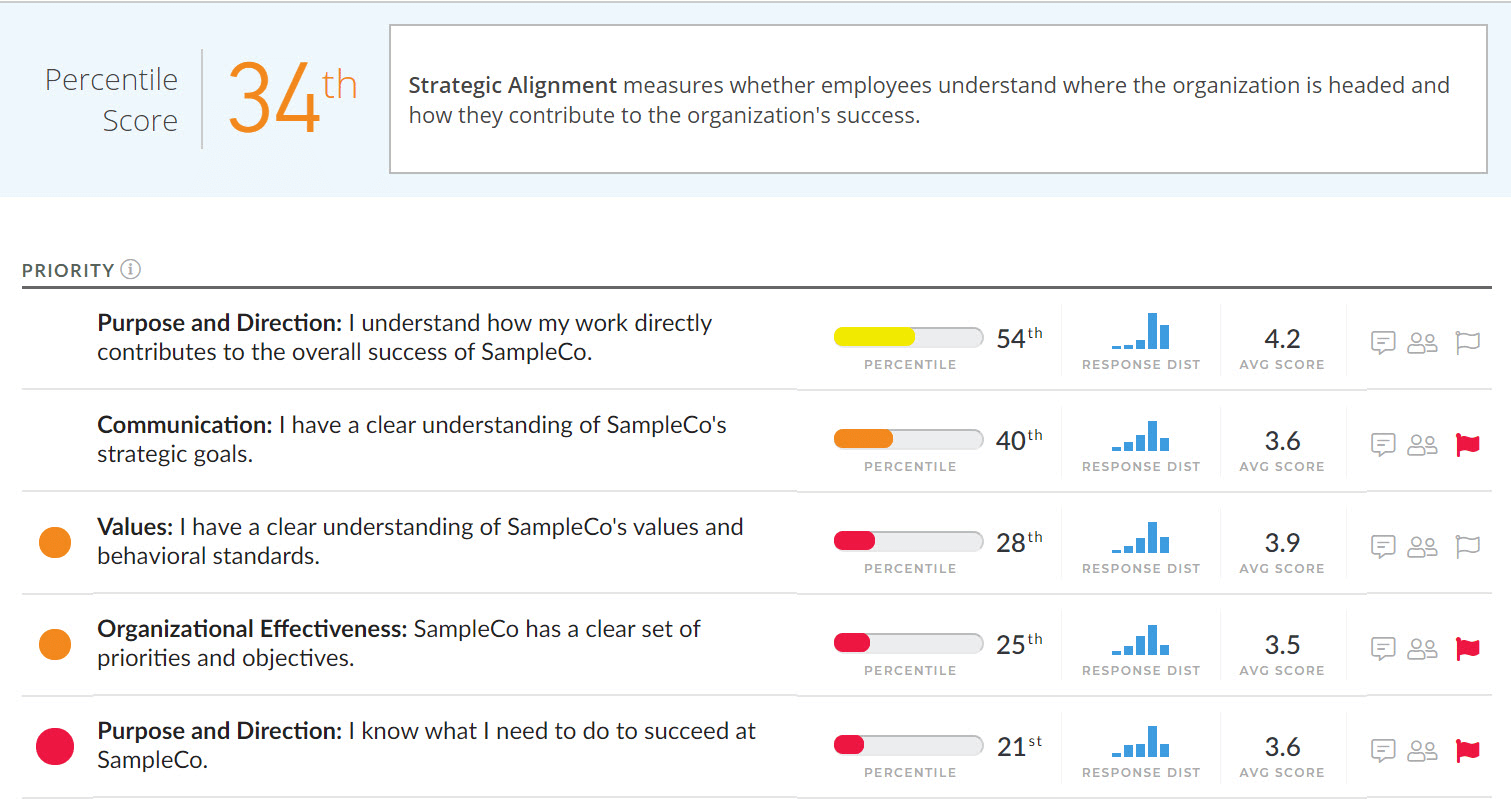View people icon for the Values item
The image size is (1511, 799).
(x=1422, y=547)
